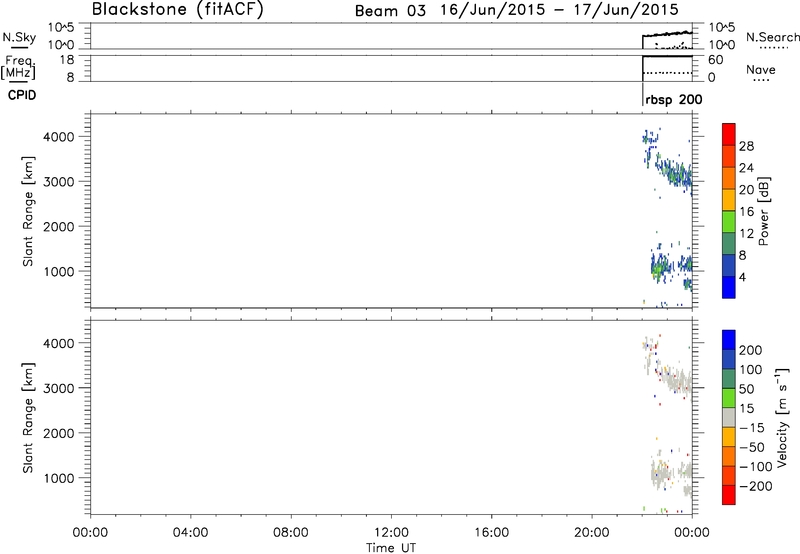Click the Slant Range label of velocity panel
800x554 pixels.
pos(28,418)
